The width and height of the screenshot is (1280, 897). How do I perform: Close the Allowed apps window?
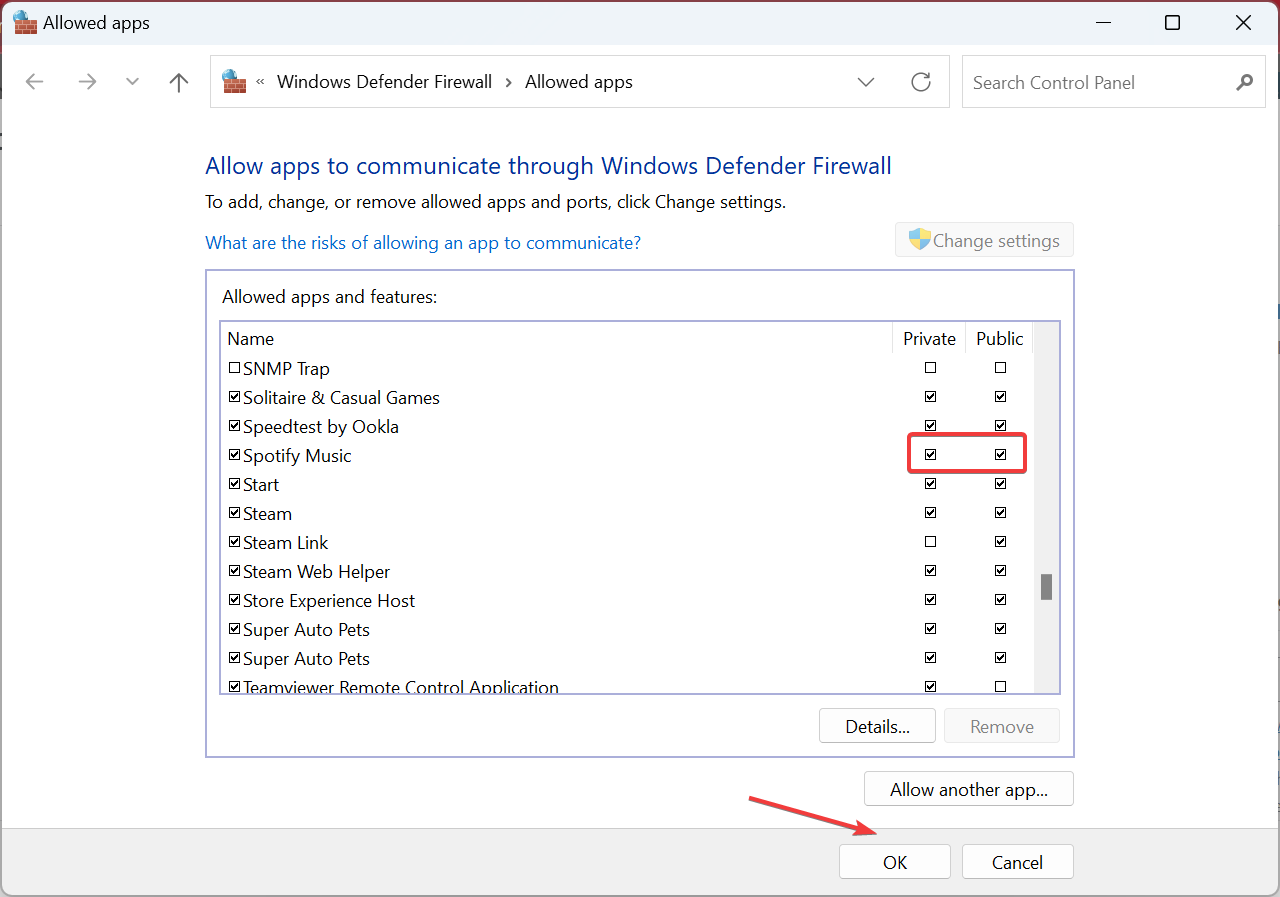[x=1244, y=23]
